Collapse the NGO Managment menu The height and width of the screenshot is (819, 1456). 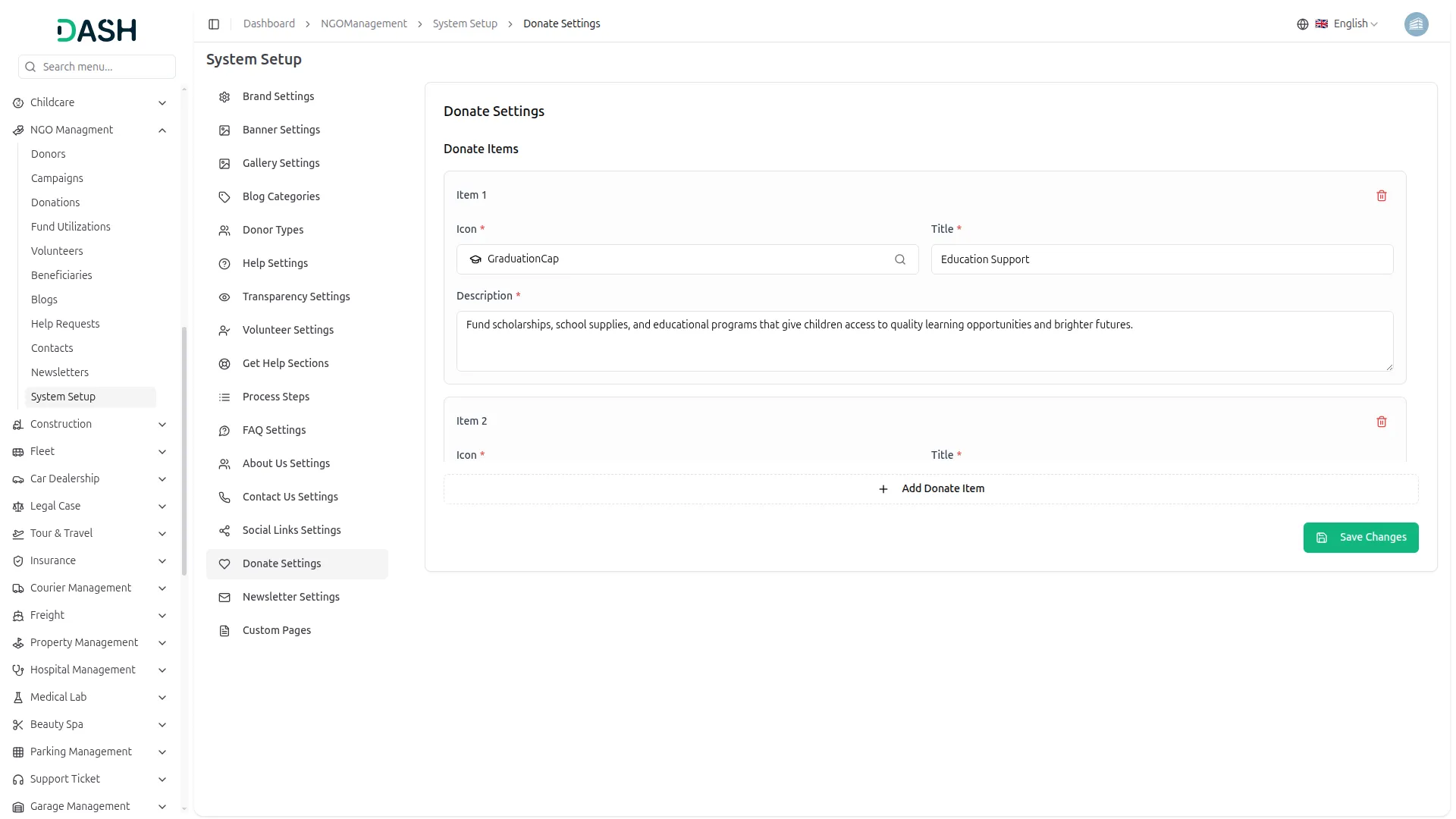tap(162, 130)
